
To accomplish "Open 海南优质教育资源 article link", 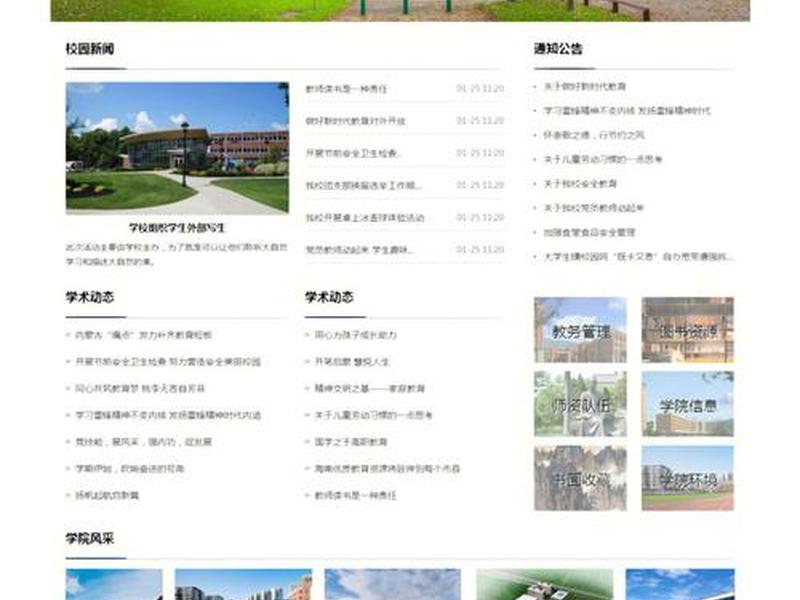I will [387, 468].
